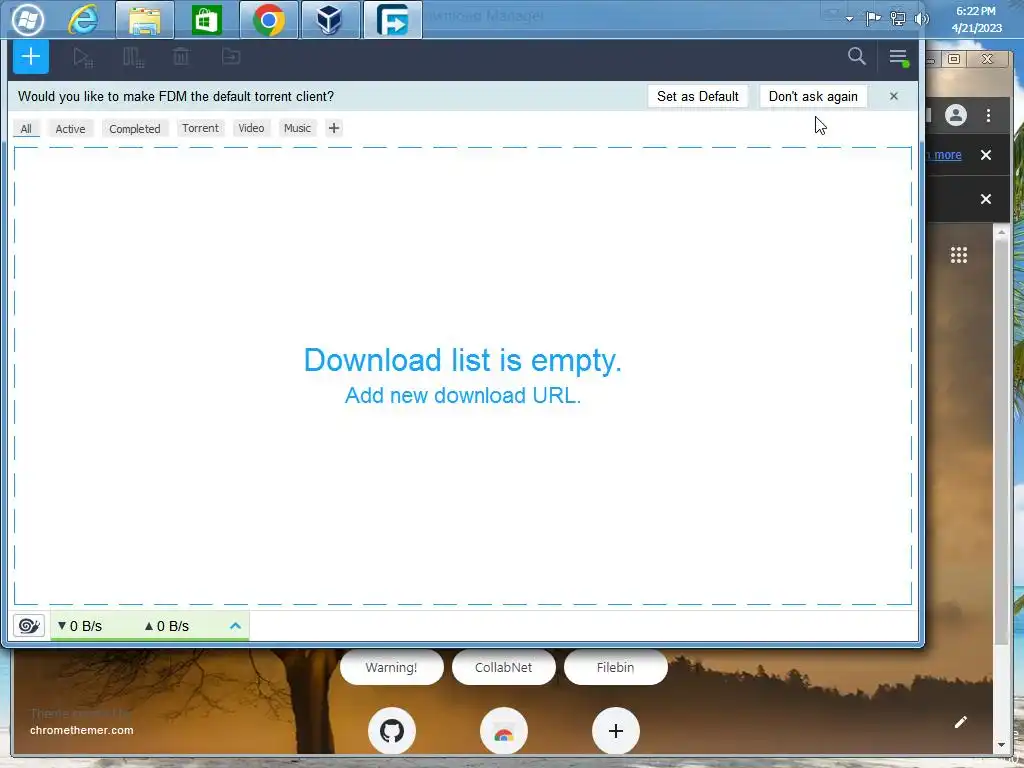Click the start downloads play icon
The image size is (1024, 768).
pyautogui.click(x=82, y=57)
